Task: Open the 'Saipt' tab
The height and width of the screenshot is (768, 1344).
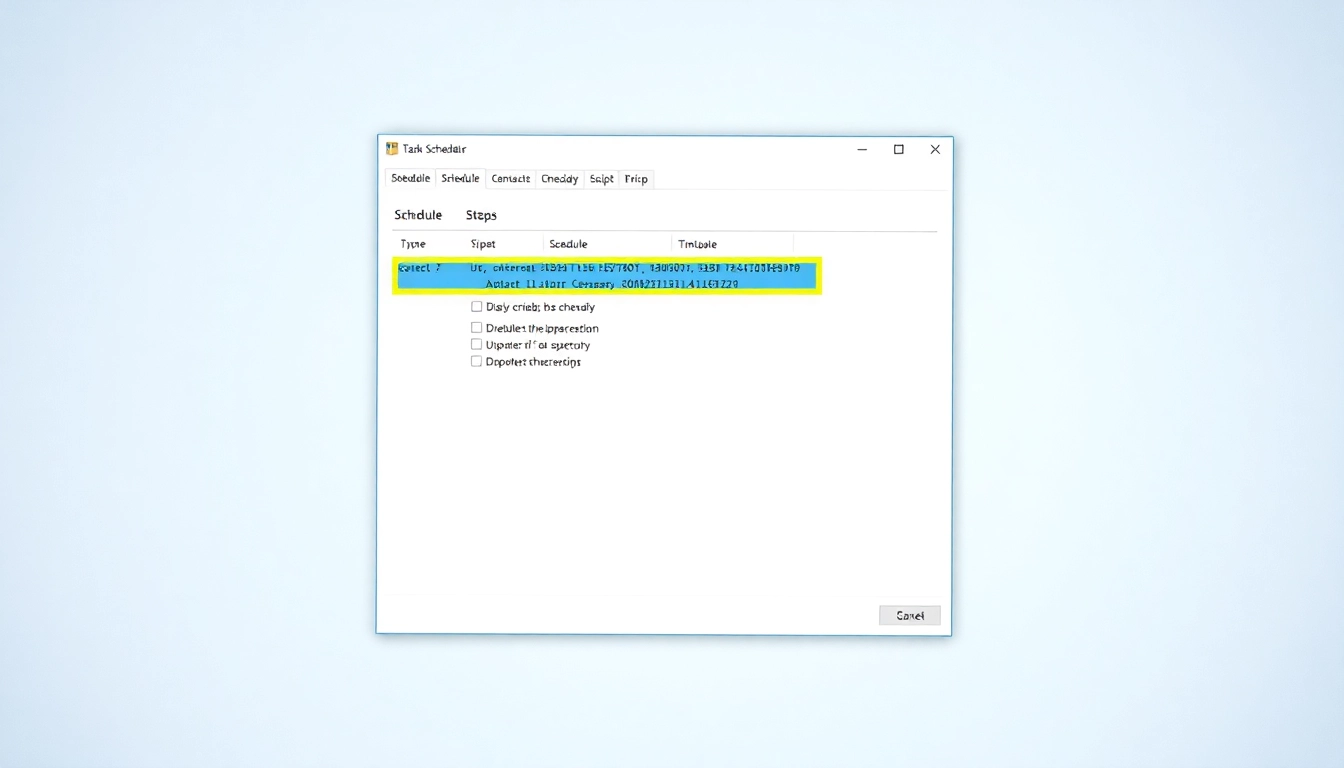Action: pos(601,179)
